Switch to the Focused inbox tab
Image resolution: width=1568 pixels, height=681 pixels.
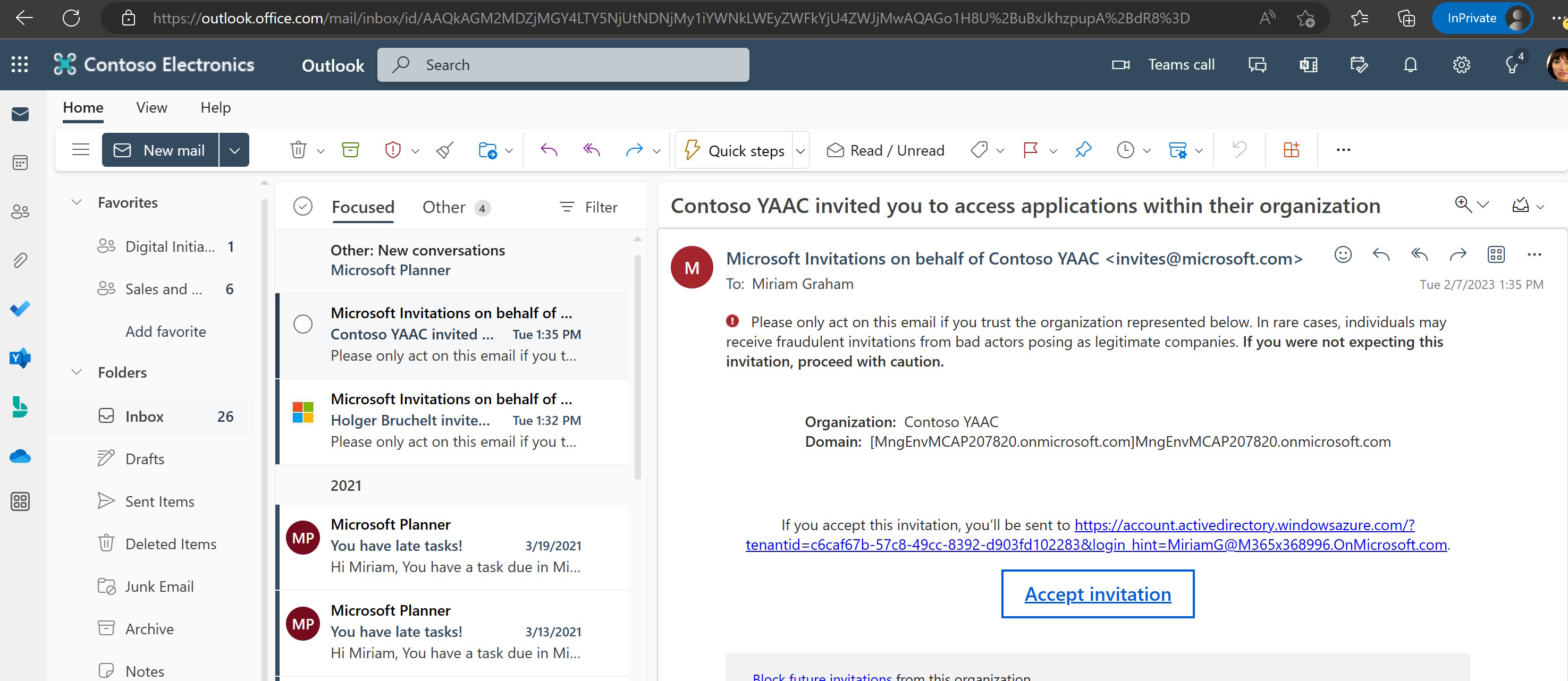363,207
